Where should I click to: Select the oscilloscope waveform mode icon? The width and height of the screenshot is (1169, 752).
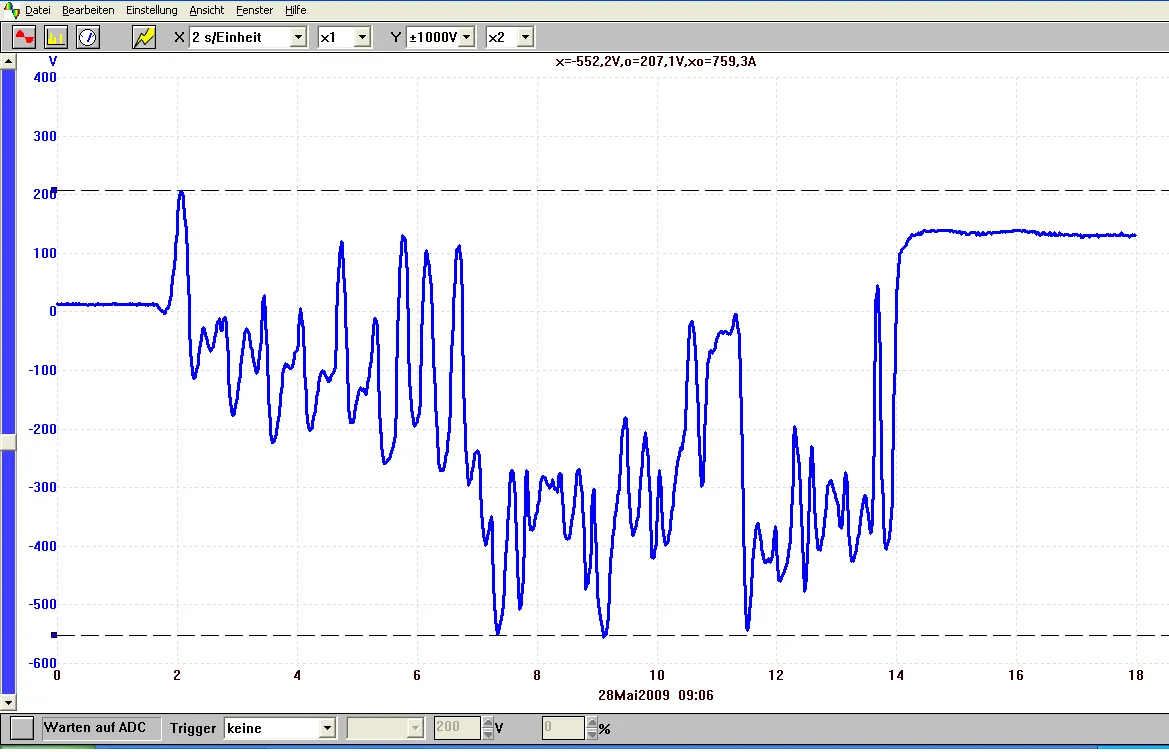click(x=24, y=37)
